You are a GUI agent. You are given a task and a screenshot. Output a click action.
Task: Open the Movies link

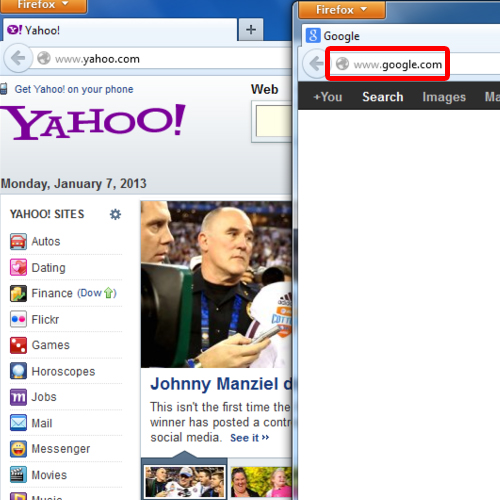(49, 475)
